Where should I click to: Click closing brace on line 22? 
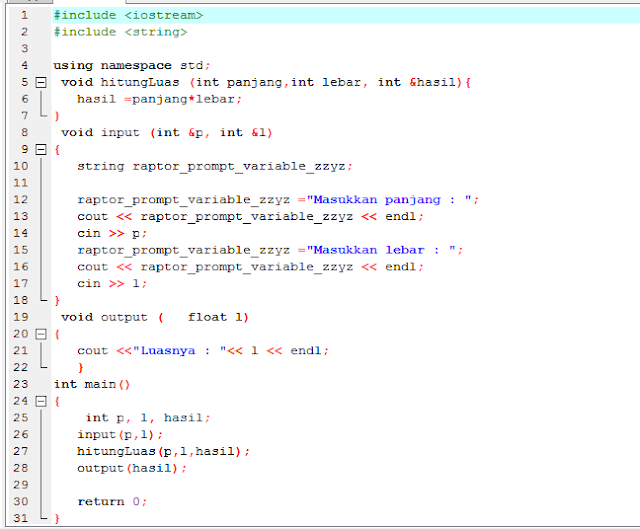coord(81,367)
